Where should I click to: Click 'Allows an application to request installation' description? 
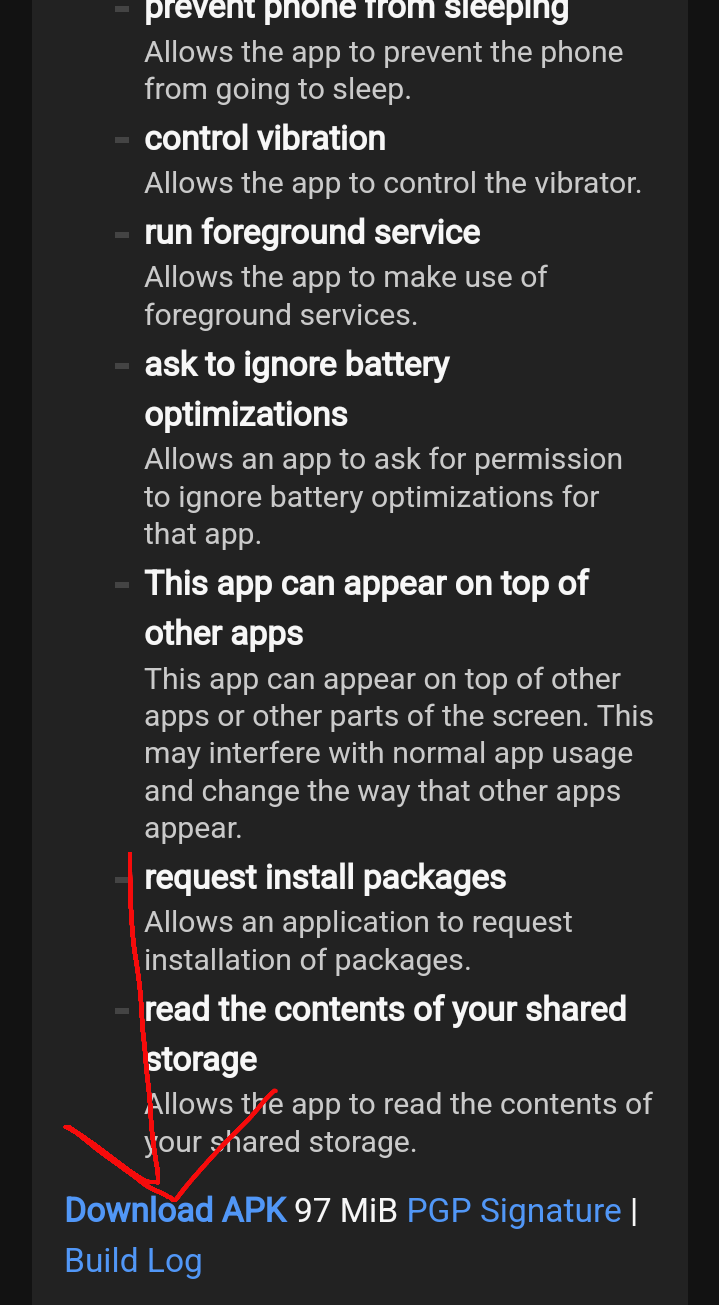point(358,940)
